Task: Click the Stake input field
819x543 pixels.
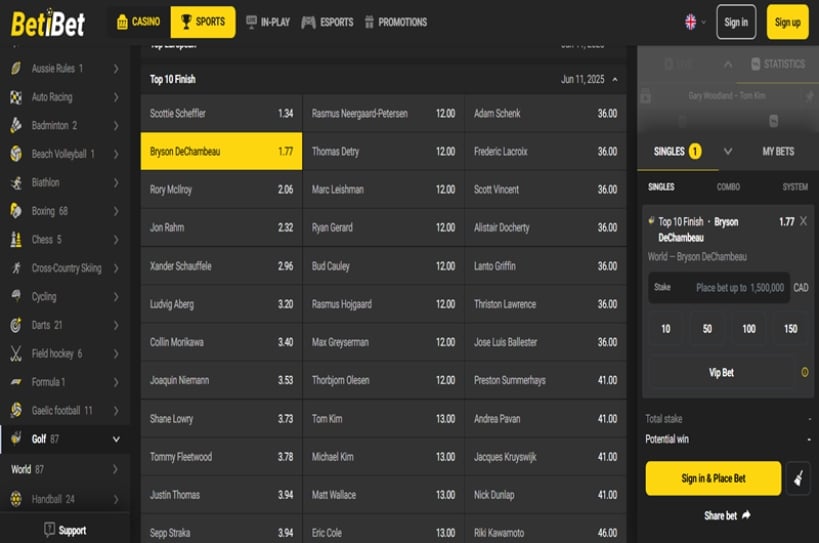Action: (719, 288)
